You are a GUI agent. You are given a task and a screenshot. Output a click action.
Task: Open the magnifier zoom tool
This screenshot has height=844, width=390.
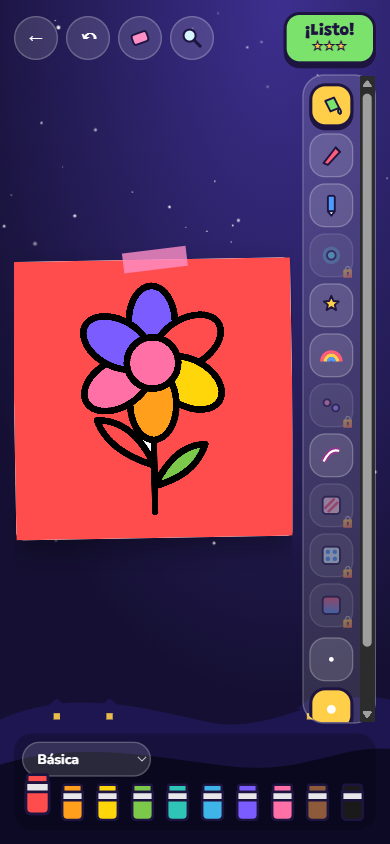click(192, 38)
